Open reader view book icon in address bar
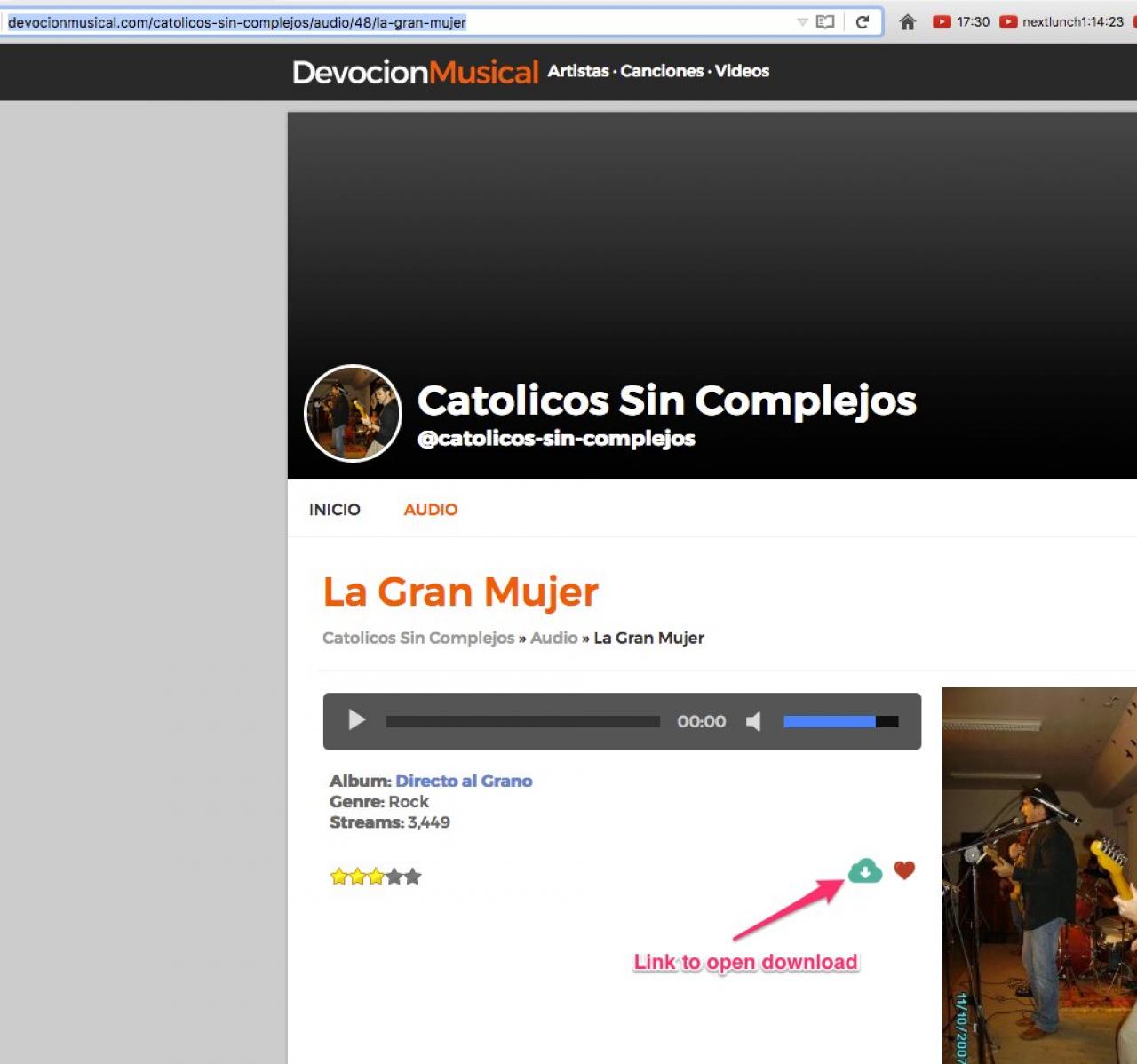 point(825,22)
